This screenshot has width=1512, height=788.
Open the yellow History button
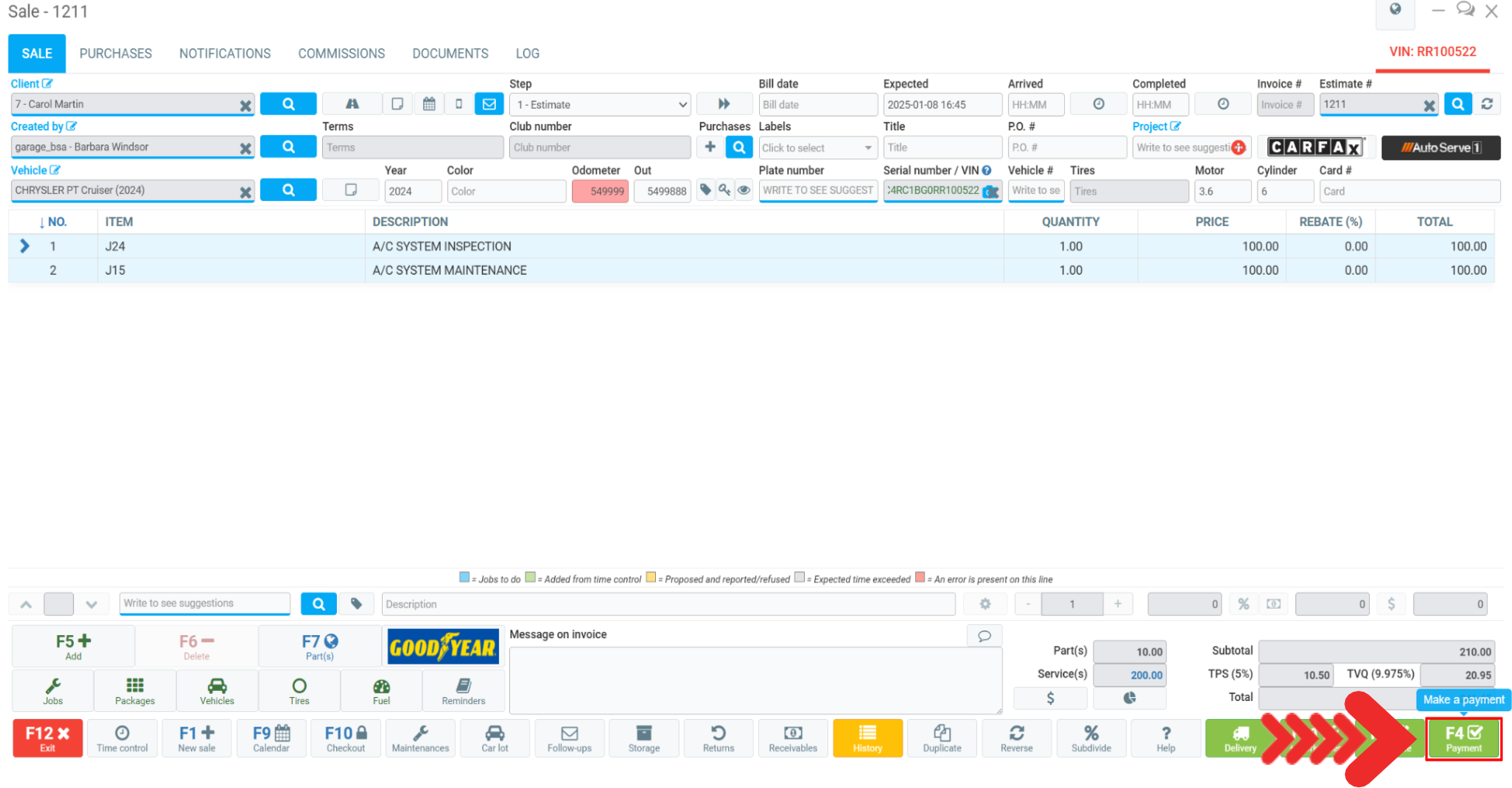[867, 738]
